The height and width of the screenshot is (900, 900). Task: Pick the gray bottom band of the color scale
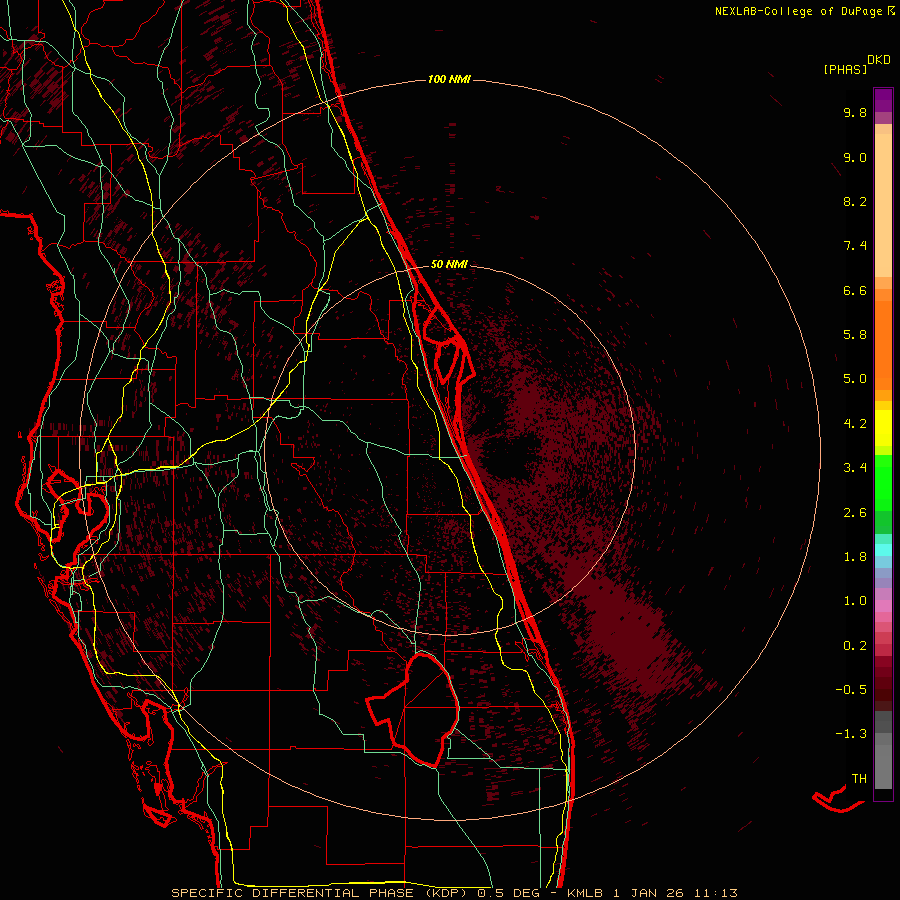coord(883,769)
